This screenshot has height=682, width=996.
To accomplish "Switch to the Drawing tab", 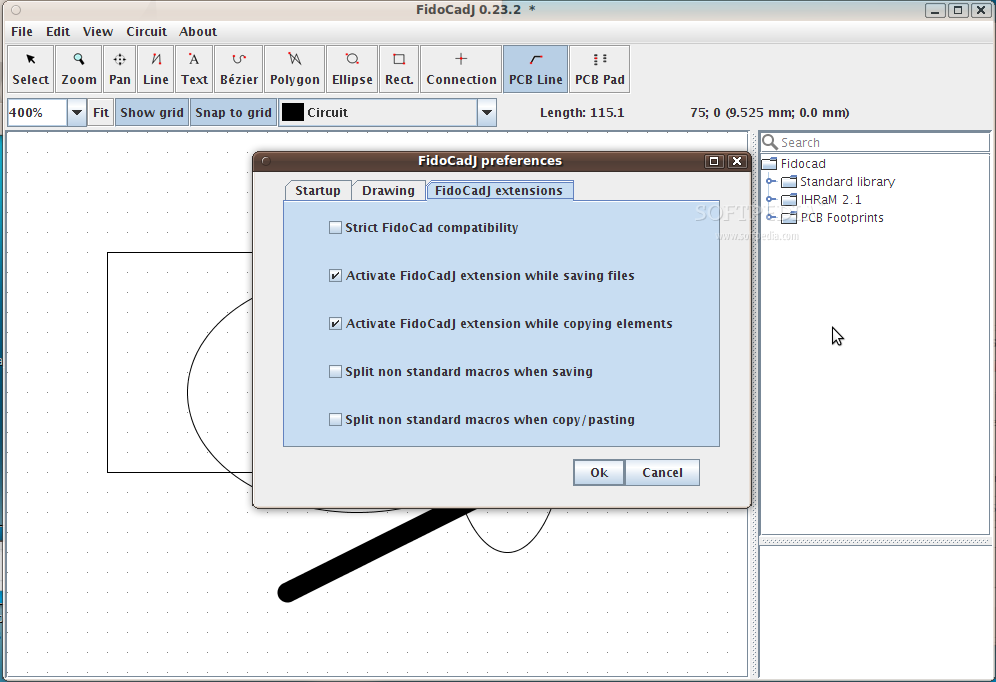I will coord(388,191).
